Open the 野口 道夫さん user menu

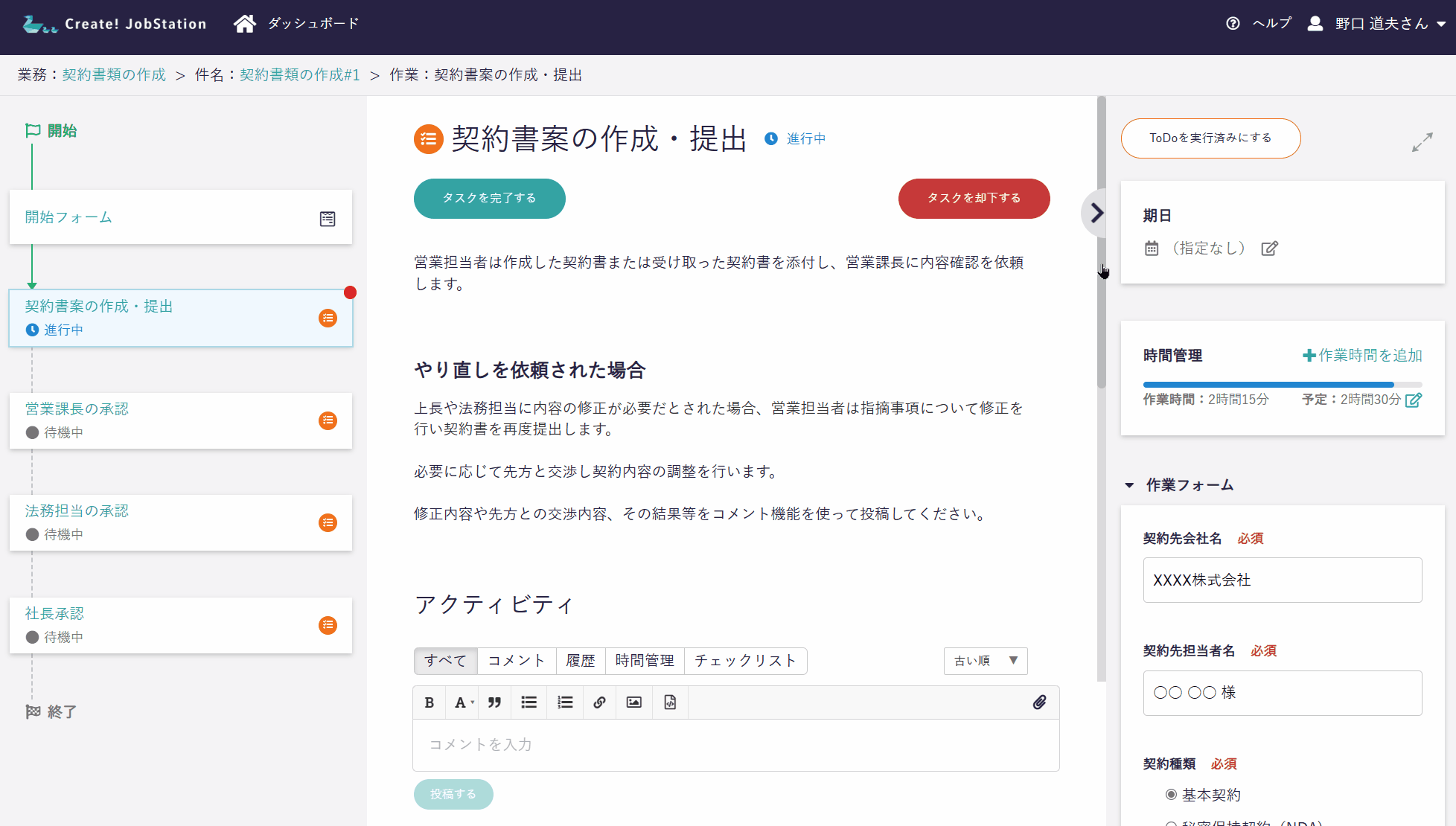(x=1381, y=24)
